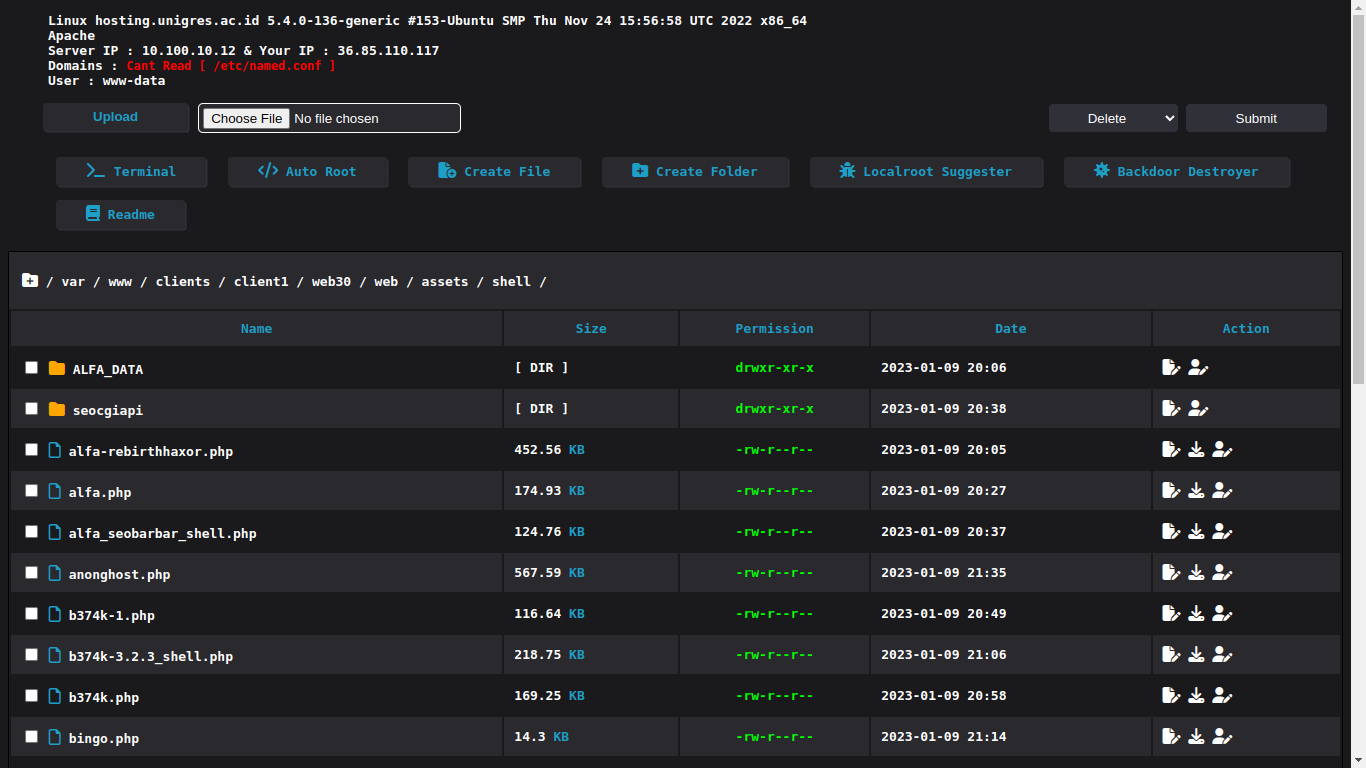Click the permission-edit icon for b374k-3.2.3_shell.php
This screenshot has width=1366, height=768.
(1222, 655)
